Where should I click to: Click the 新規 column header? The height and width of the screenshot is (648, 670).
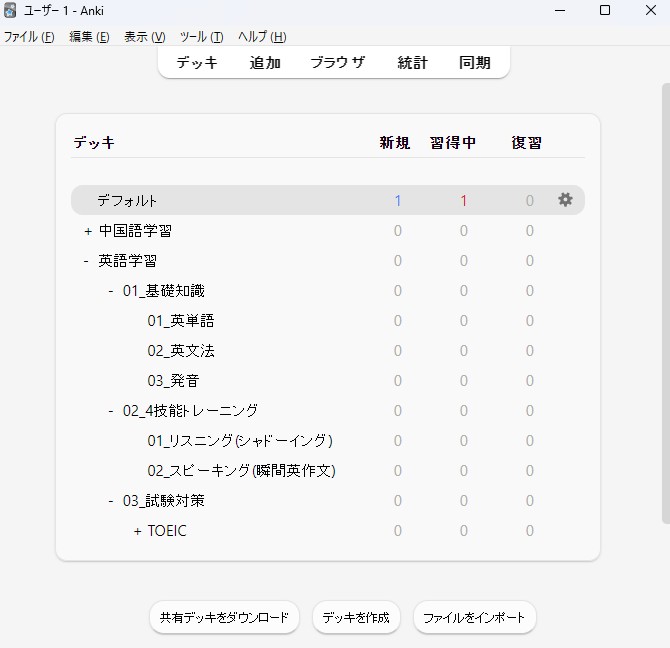pos(395,142)
